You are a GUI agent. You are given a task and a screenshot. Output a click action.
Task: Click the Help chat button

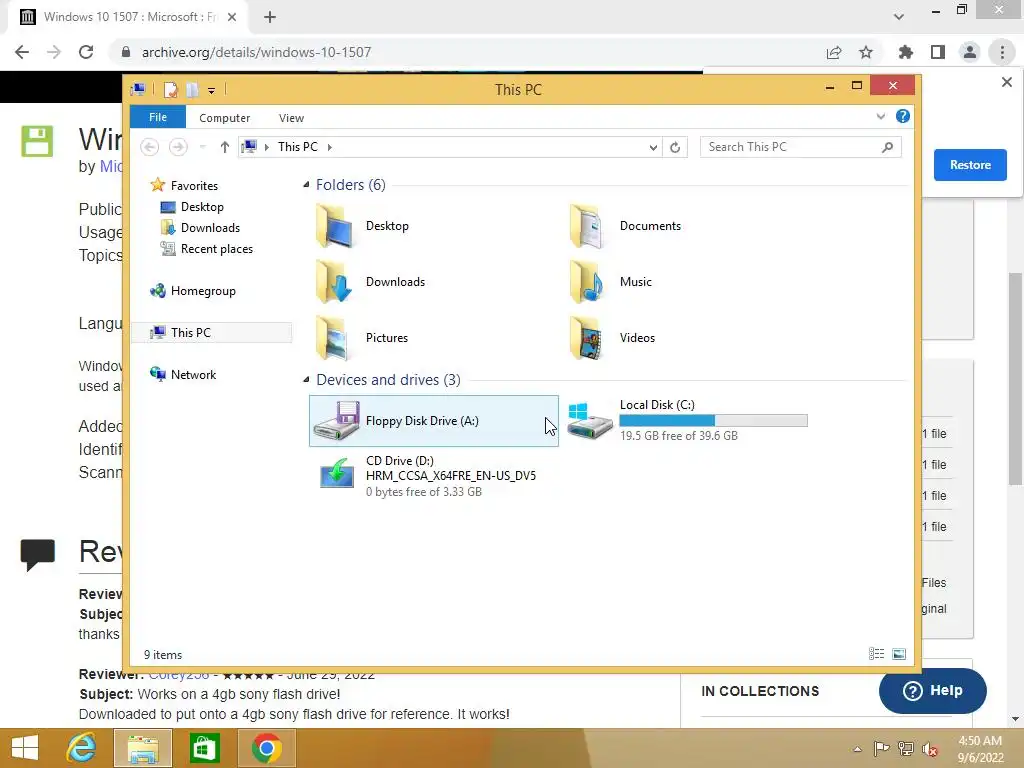pyautogui.click(x=932, y=690)
